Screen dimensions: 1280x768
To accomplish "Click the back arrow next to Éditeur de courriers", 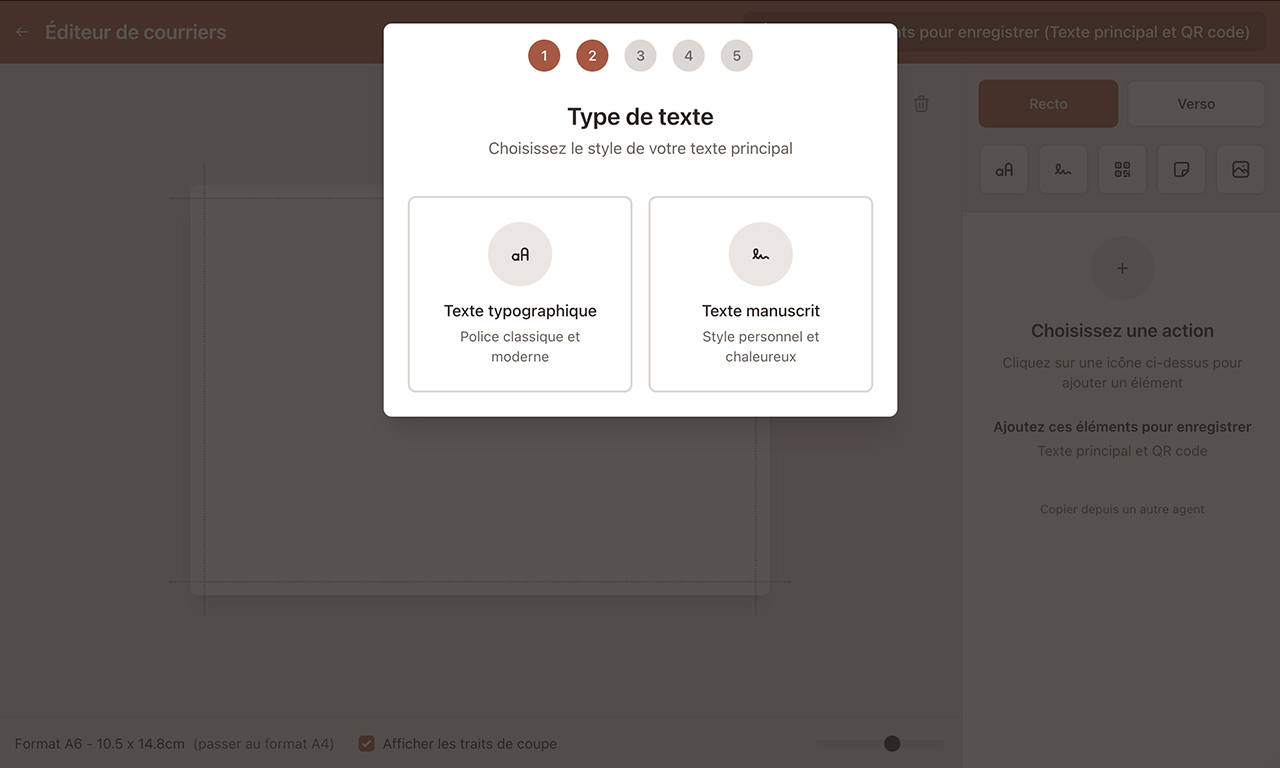I will 20,31.
